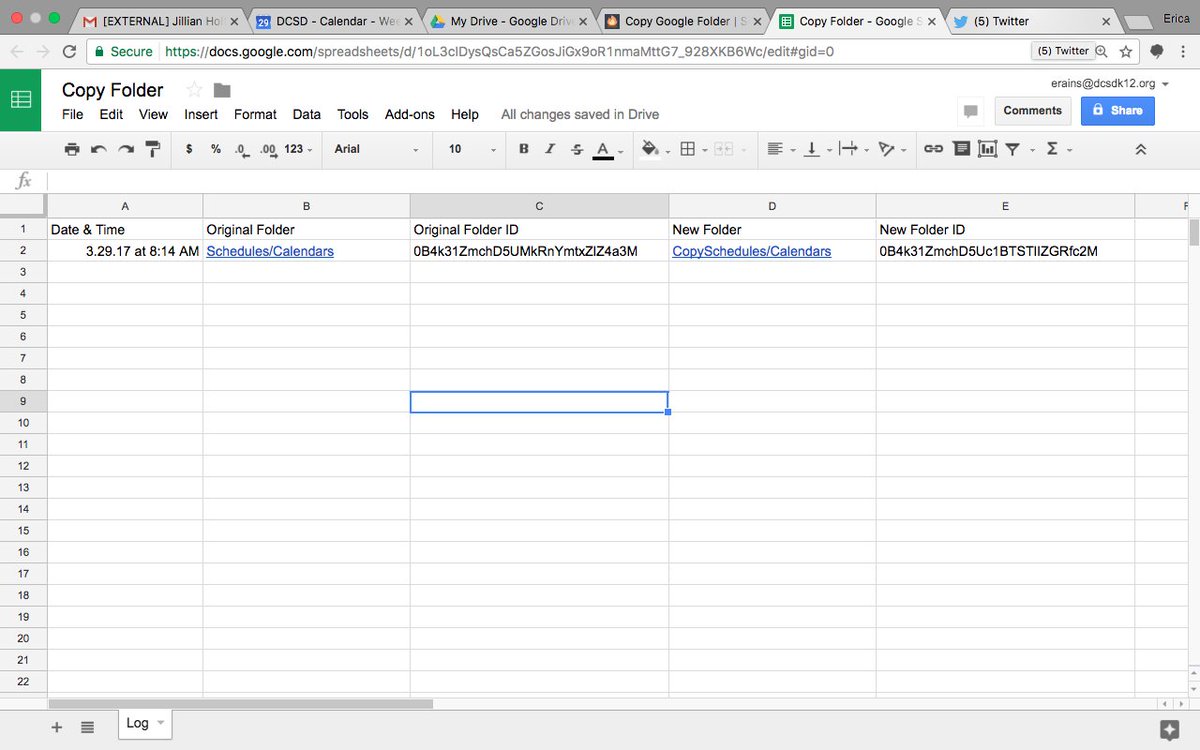Add a new sheet with plus
This screenshot has width=1200, height=750.
56,727
